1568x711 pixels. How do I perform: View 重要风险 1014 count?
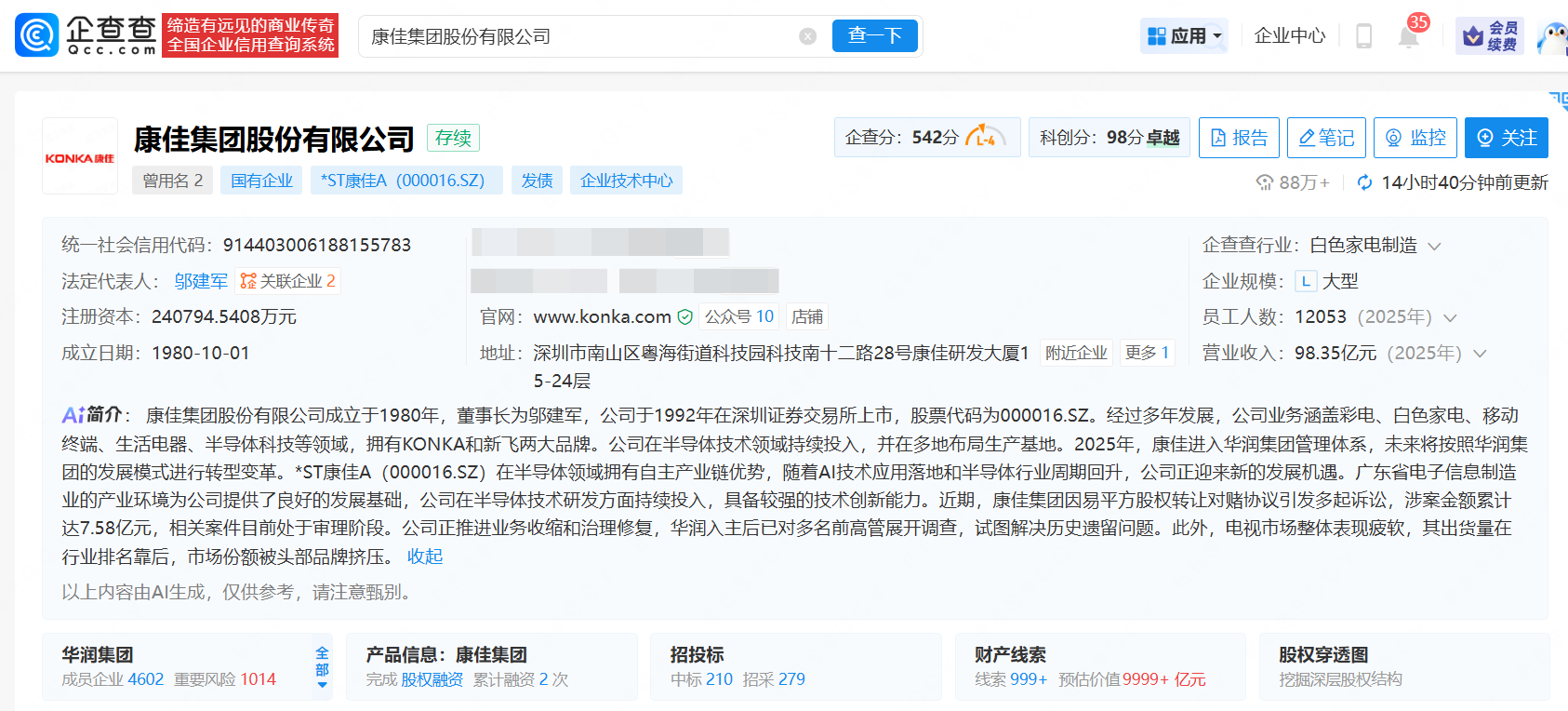[x=225, y=679]
